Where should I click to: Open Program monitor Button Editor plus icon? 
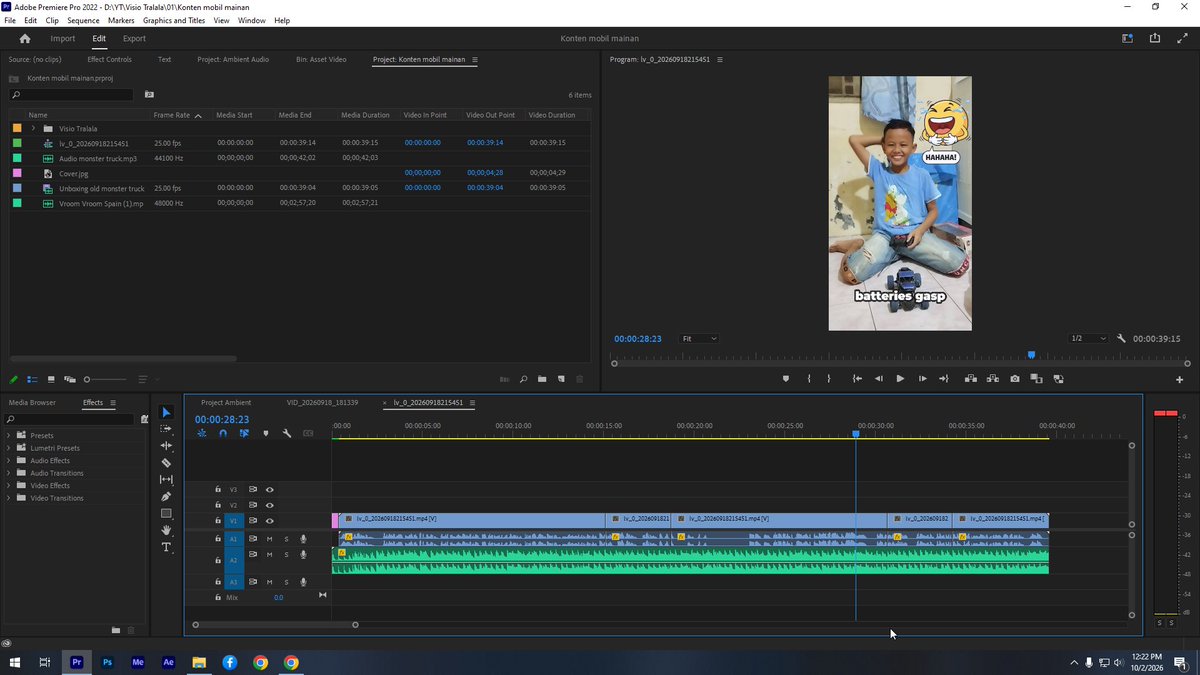pyautogui.click(x=1180, y=379)
